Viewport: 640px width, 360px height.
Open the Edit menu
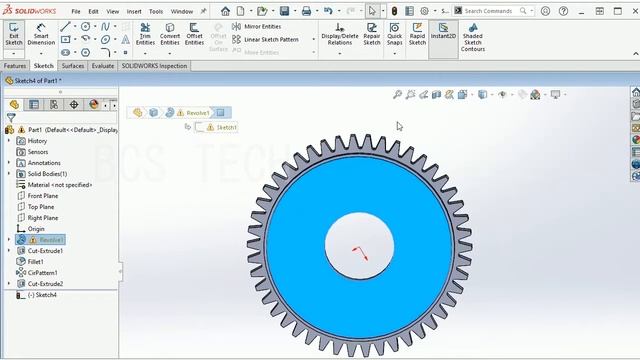(93, 11)
